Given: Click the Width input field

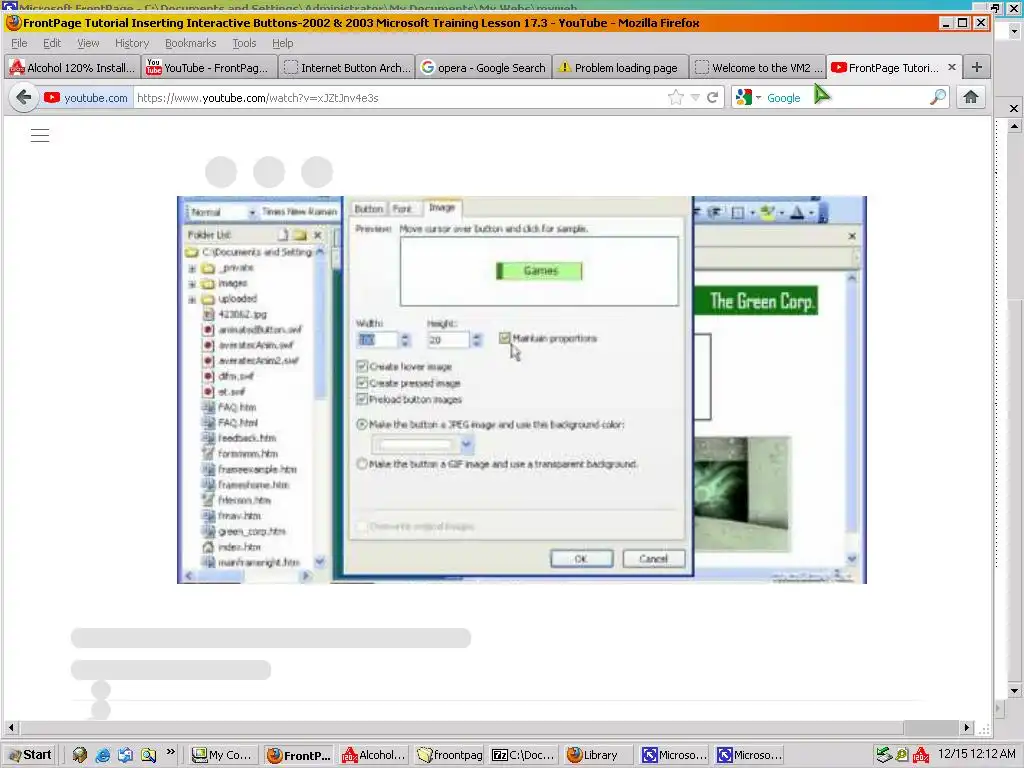Looking at the screenshot, I should point(377,340).
